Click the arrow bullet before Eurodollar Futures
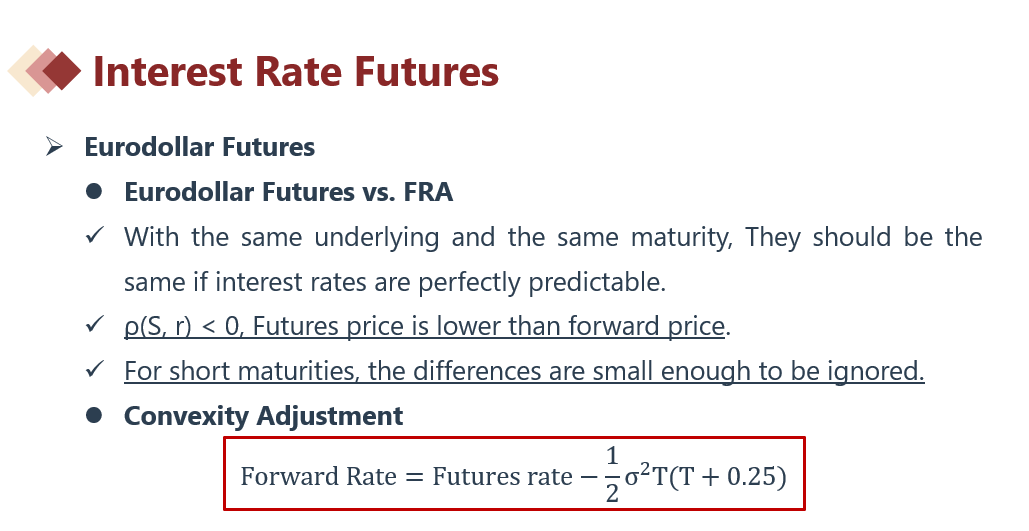The image size is (1029, 531). click(x=54, y=147)
